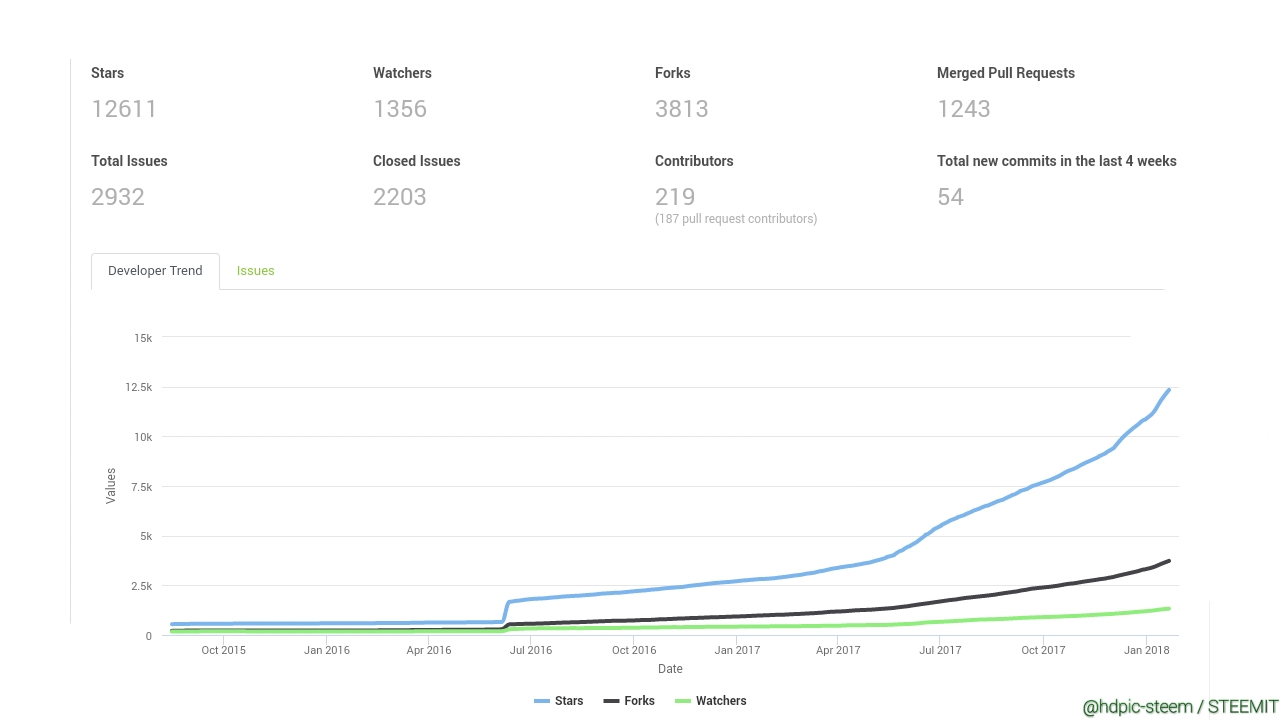Click the 7.5k y-axis label
1280x720 pixels.
click(x=140, y=487)
